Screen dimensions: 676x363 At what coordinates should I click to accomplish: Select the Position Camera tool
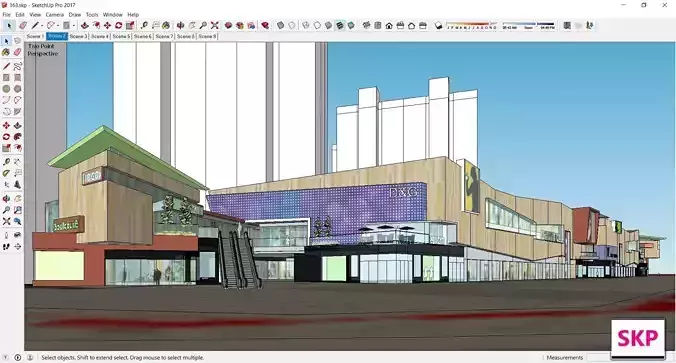click(6, 235)
